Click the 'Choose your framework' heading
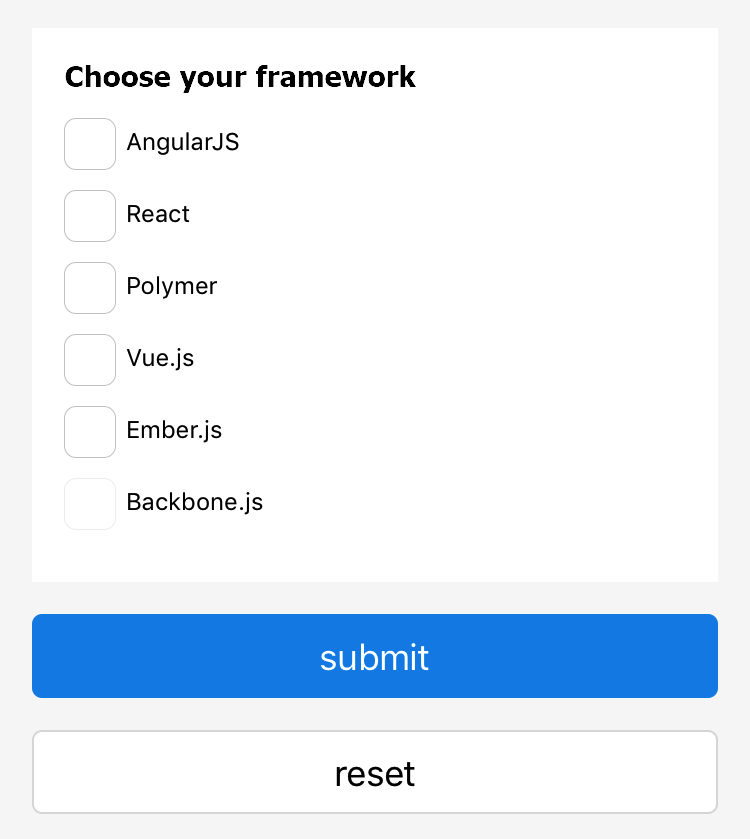Viewport: 750px width, 839px height. tap(240, 77)
